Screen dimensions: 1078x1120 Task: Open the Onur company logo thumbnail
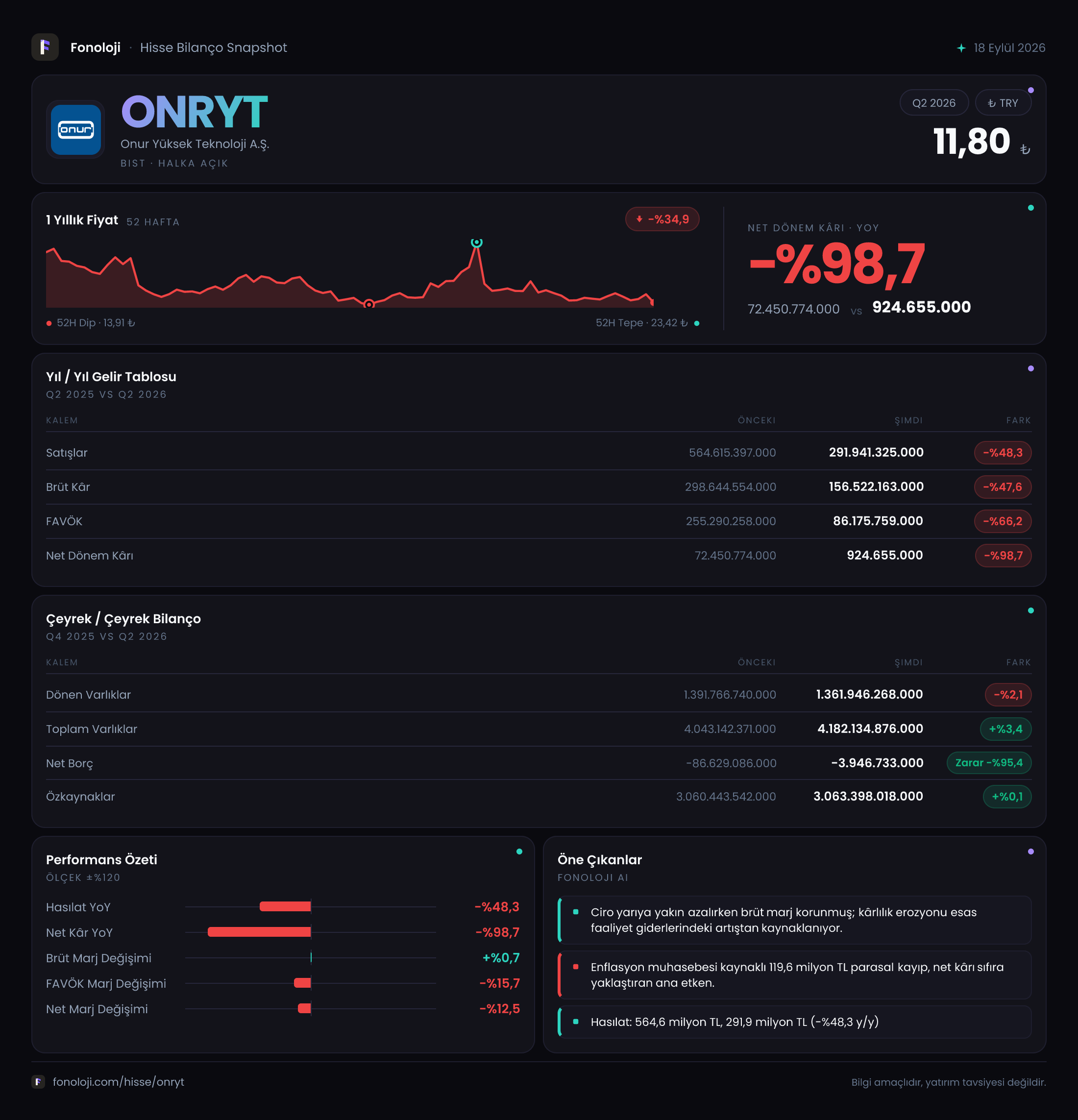coord(75,130)
